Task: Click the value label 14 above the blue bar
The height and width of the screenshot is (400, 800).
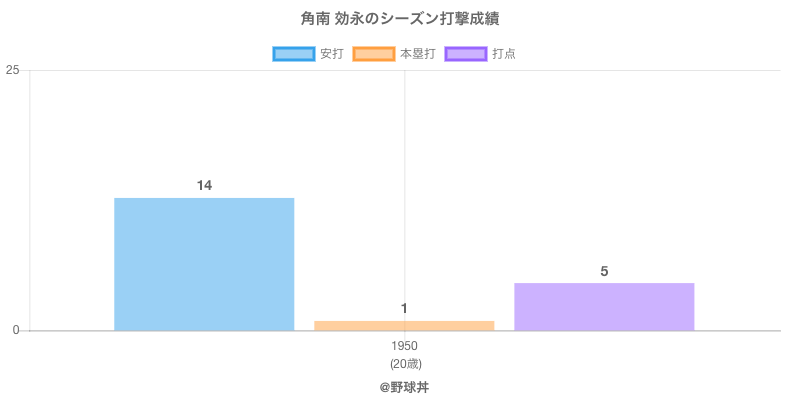Action: pyautogui.click(x=204, y=185)
